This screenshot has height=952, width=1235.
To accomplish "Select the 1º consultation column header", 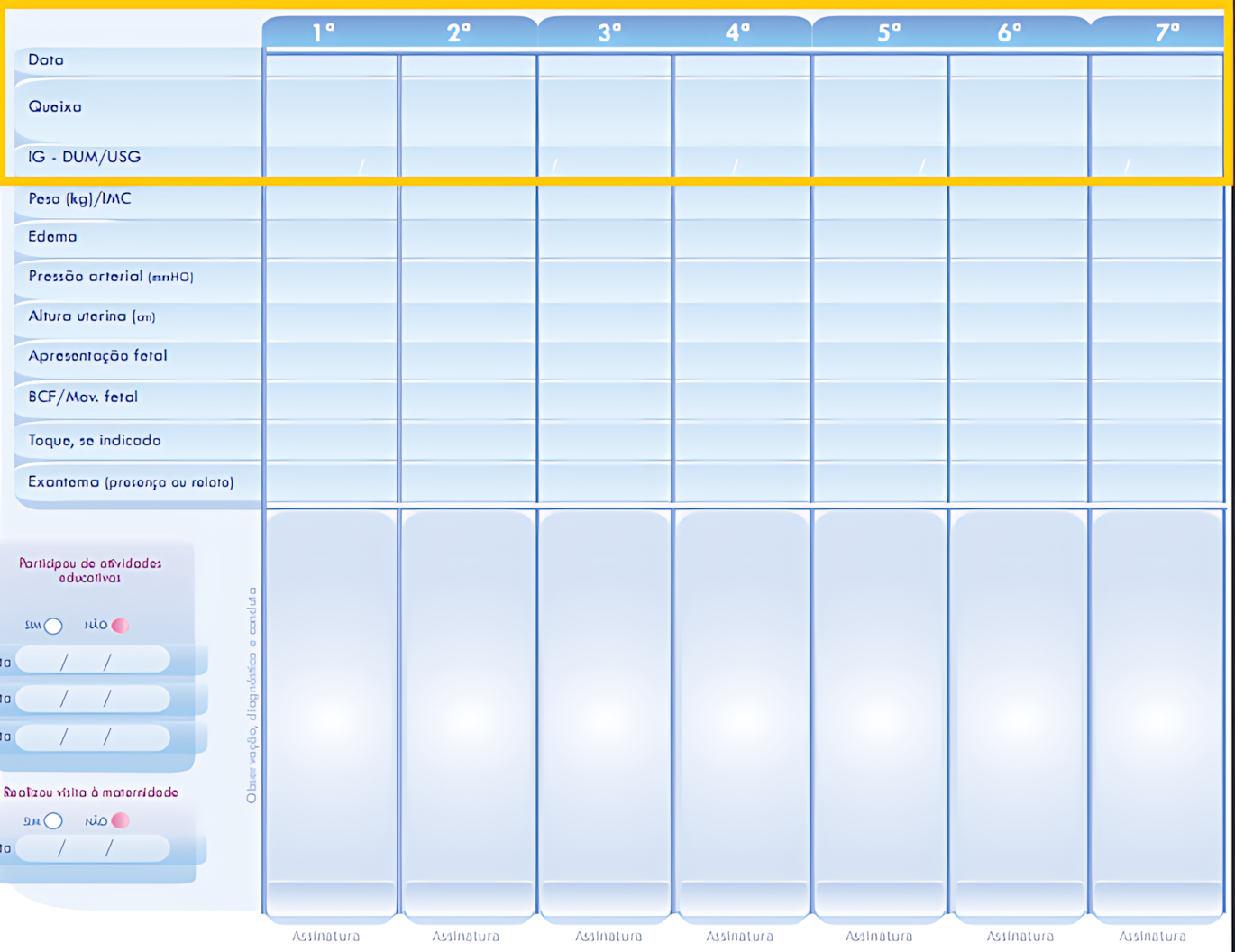I will pos(325,32).
